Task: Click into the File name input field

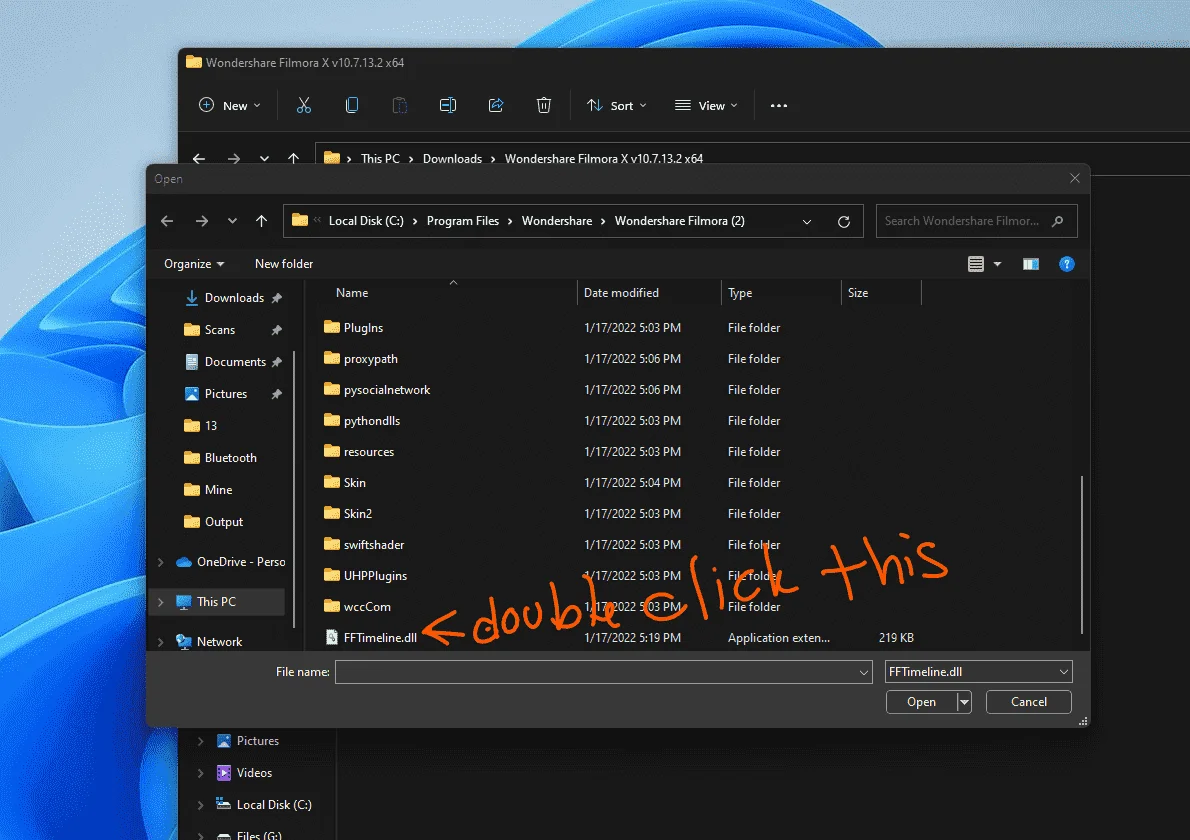Action: [x=603, y=672]
